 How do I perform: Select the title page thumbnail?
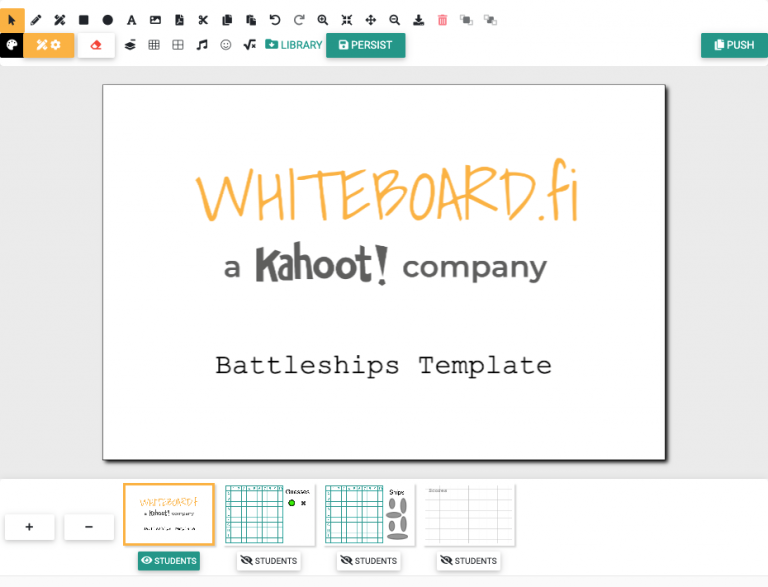pos(169,514)
